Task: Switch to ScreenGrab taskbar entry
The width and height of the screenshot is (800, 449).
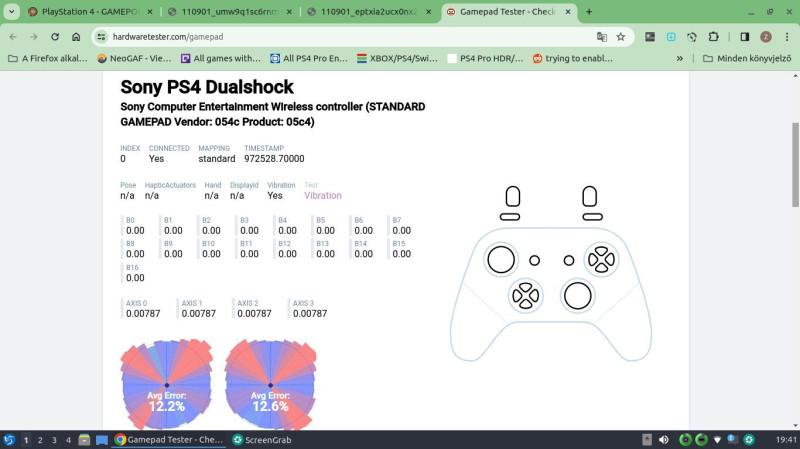Action: click(262, 440)
